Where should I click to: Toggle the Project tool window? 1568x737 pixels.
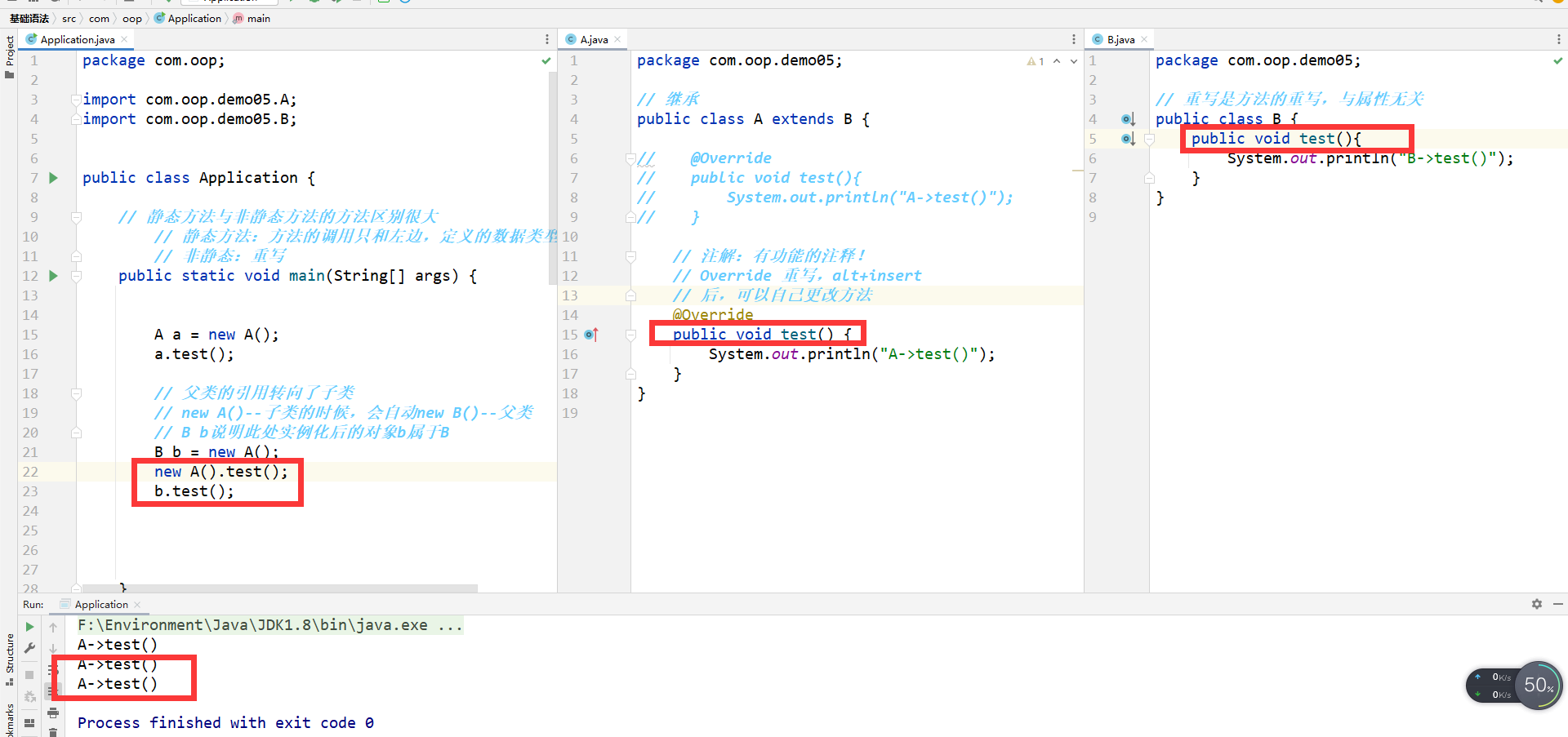coord(10,55)
